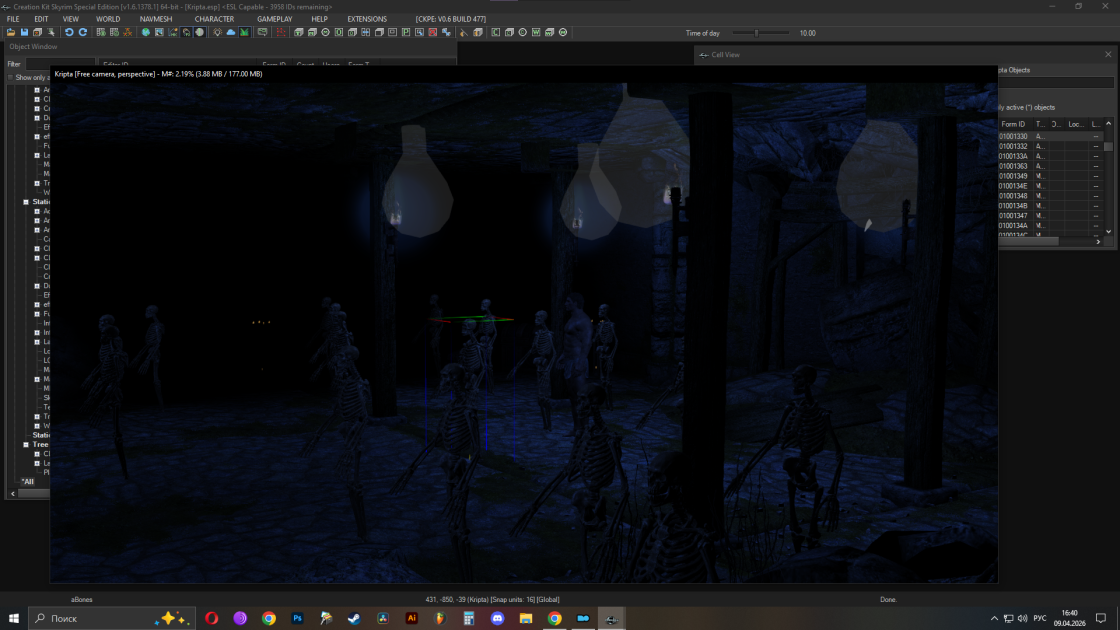The height and width of the screenshot is (630, 1120).
Task: Click the 'Loc...' column header in Cell View
Action: [1076, 124]
